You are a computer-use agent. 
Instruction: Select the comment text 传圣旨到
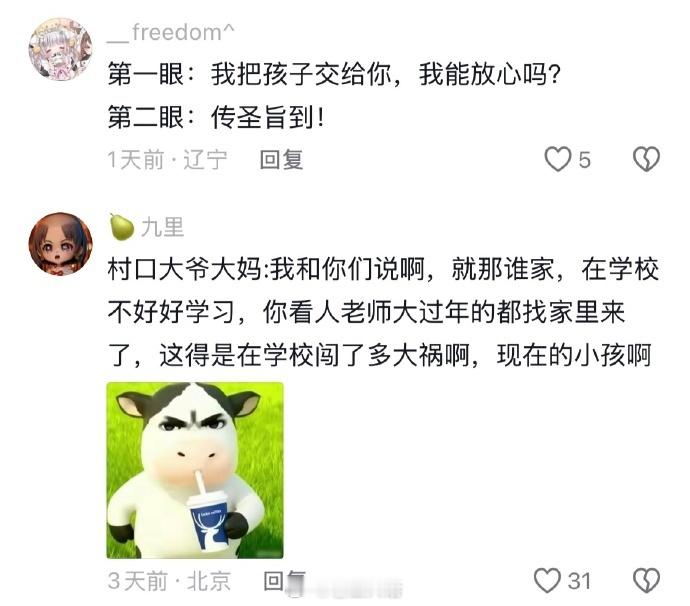[x=263, y=118]
